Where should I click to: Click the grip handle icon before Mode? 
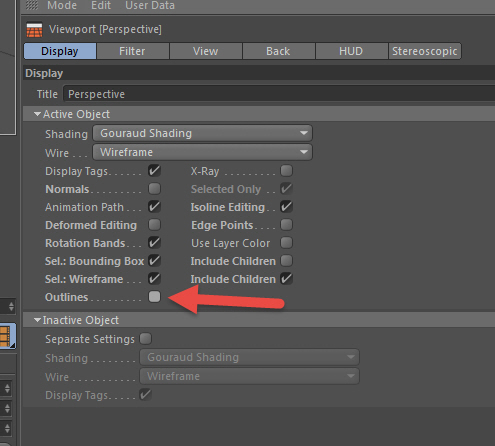(32, 5)
